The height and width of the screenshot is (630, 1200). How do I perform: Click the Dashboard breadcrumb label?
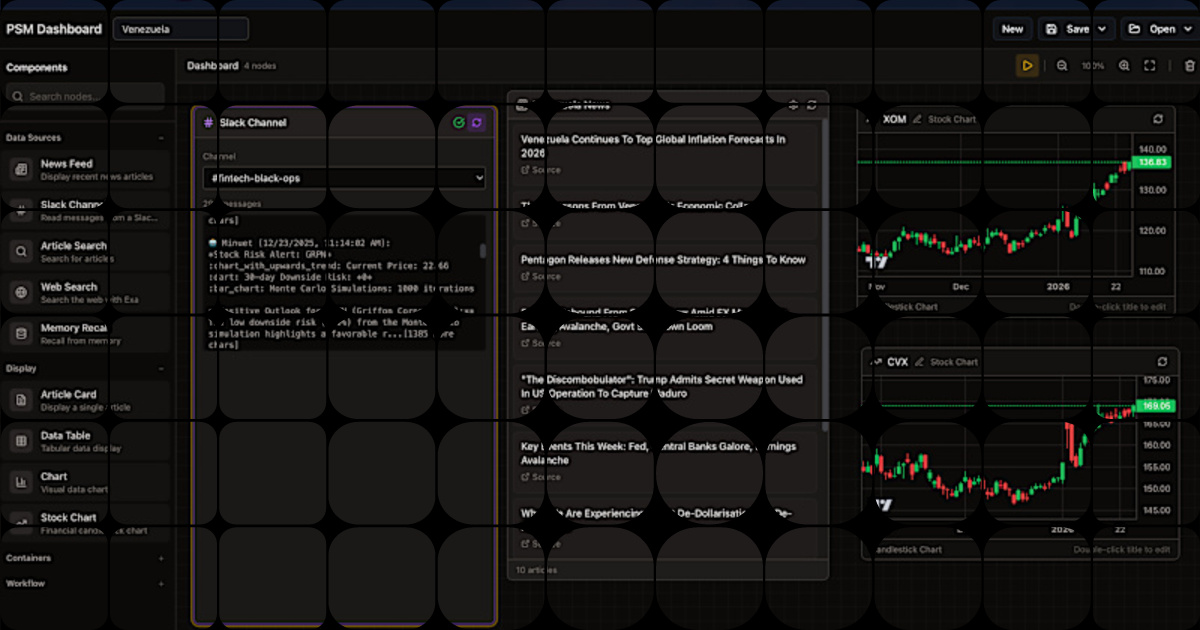click(212, 66)
